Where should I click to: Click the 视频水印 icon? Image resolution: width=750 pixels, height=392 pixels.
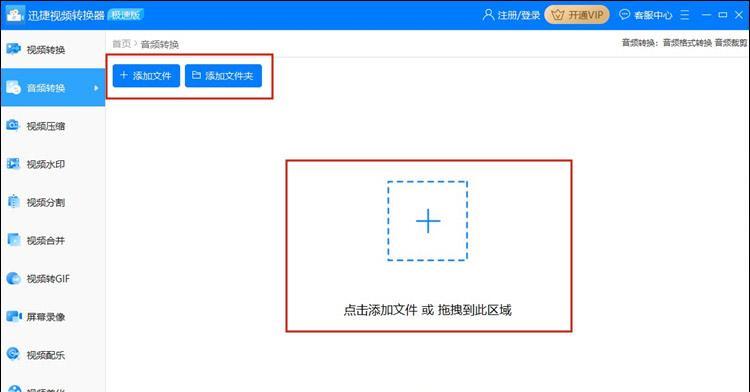13,163
